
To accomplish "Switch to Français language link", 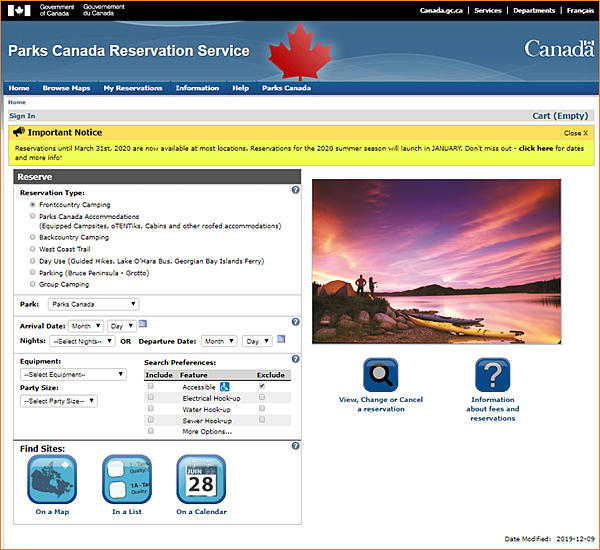I will pyautogui.click(x=580, y=10).
